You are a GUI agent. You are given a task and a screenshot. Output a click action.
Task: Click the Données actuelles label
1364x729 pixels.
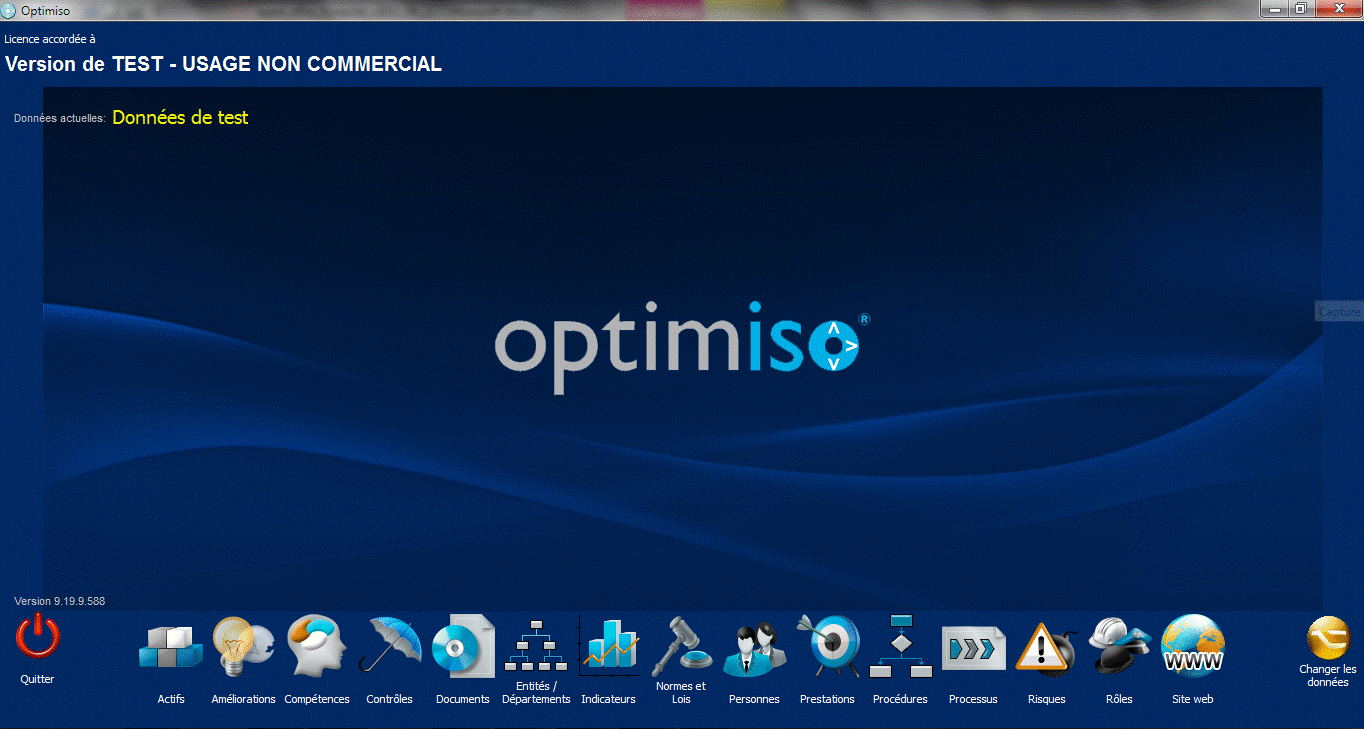[x=59, y=118]
